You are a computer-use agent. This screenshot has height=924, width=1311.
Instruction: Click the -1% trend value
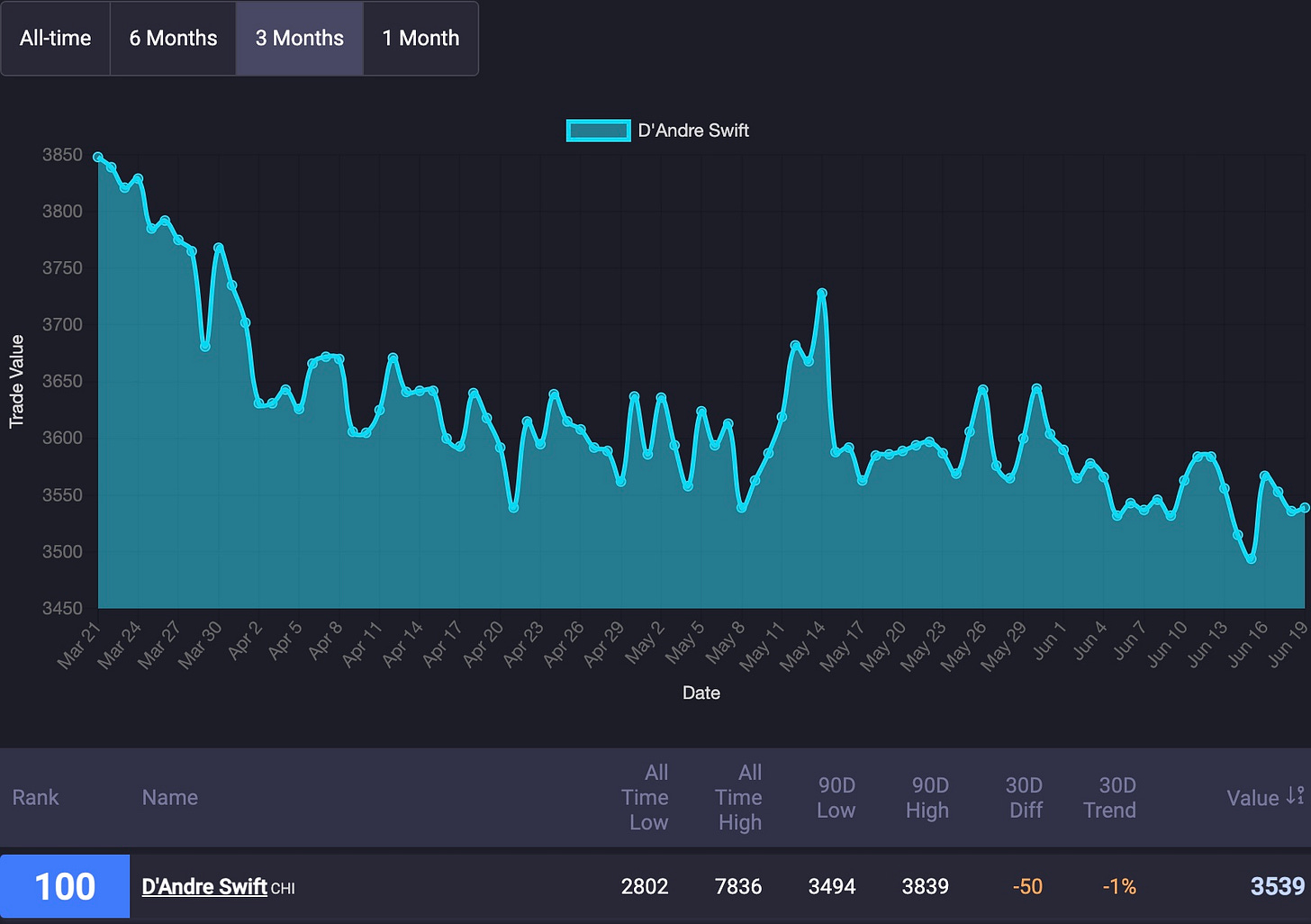point(1119,886)
